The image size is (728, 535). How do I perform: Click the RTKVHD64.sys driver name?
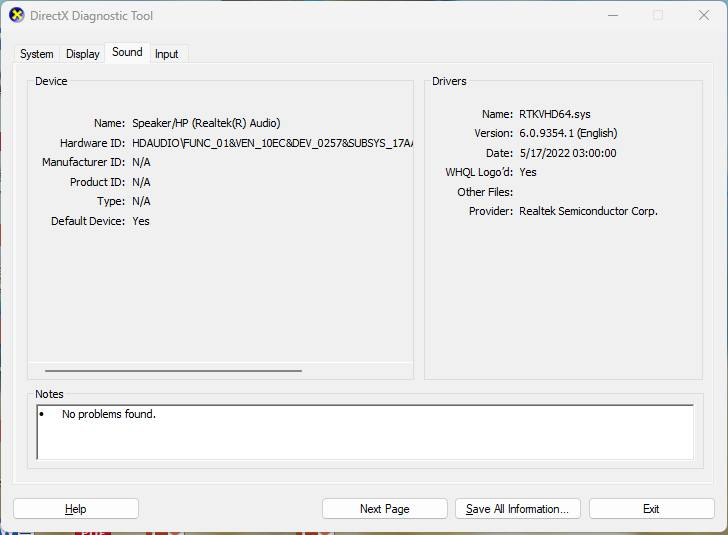coord(555,114)
